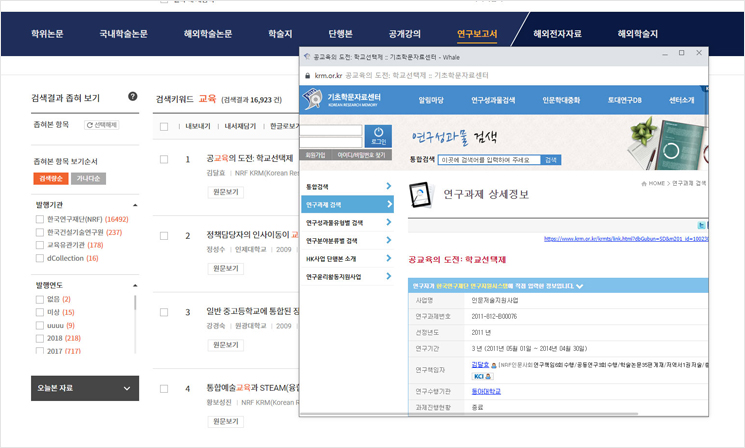Image resolution: width=745 pixels, height=448 pixels.
Task: Click 원문보기 for result 2
Action: point(226,268)
